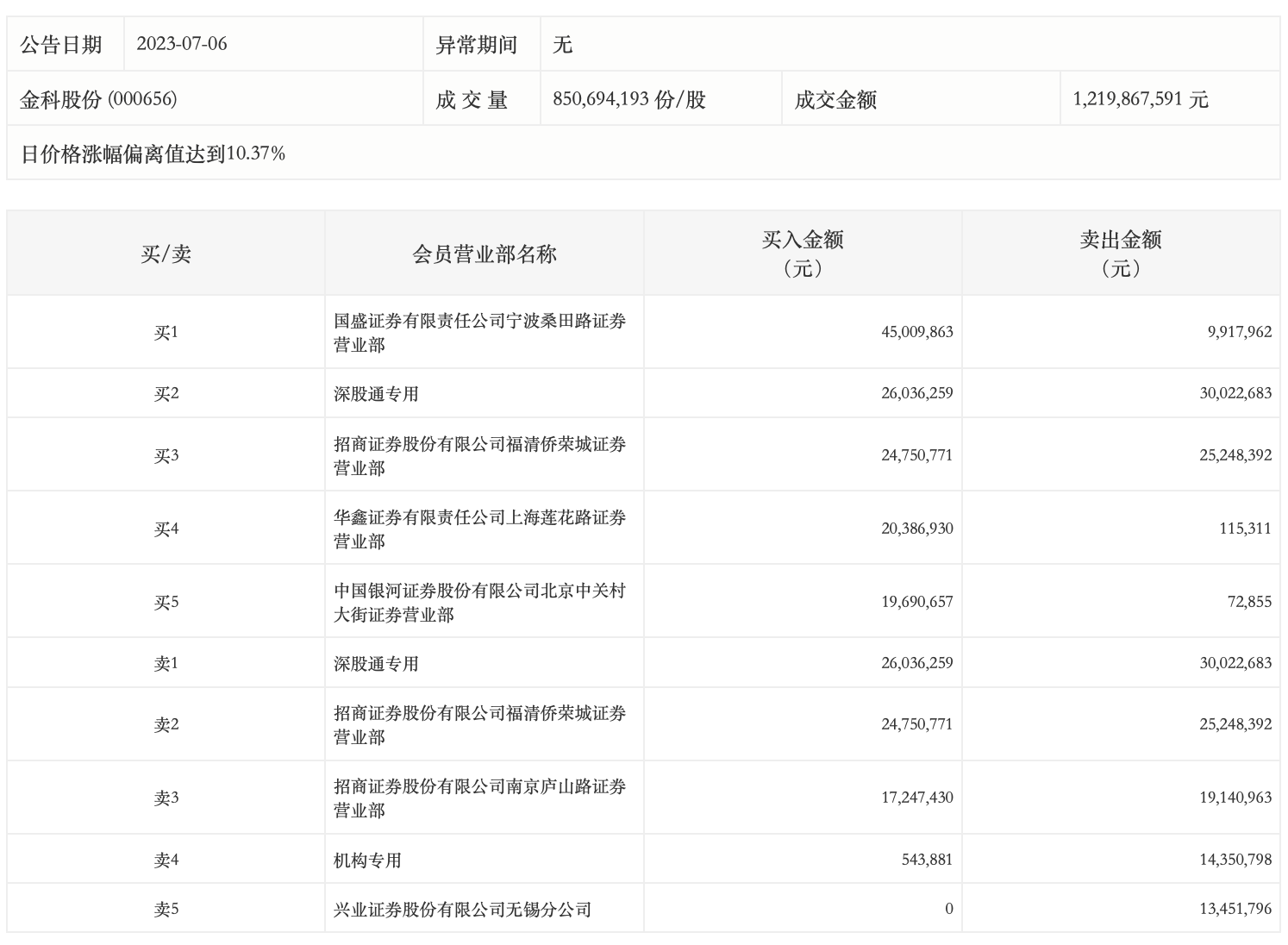Click the 异常期间 label cell
Image resolution: width=1288 pixels, height=945 pixels.
476,45
